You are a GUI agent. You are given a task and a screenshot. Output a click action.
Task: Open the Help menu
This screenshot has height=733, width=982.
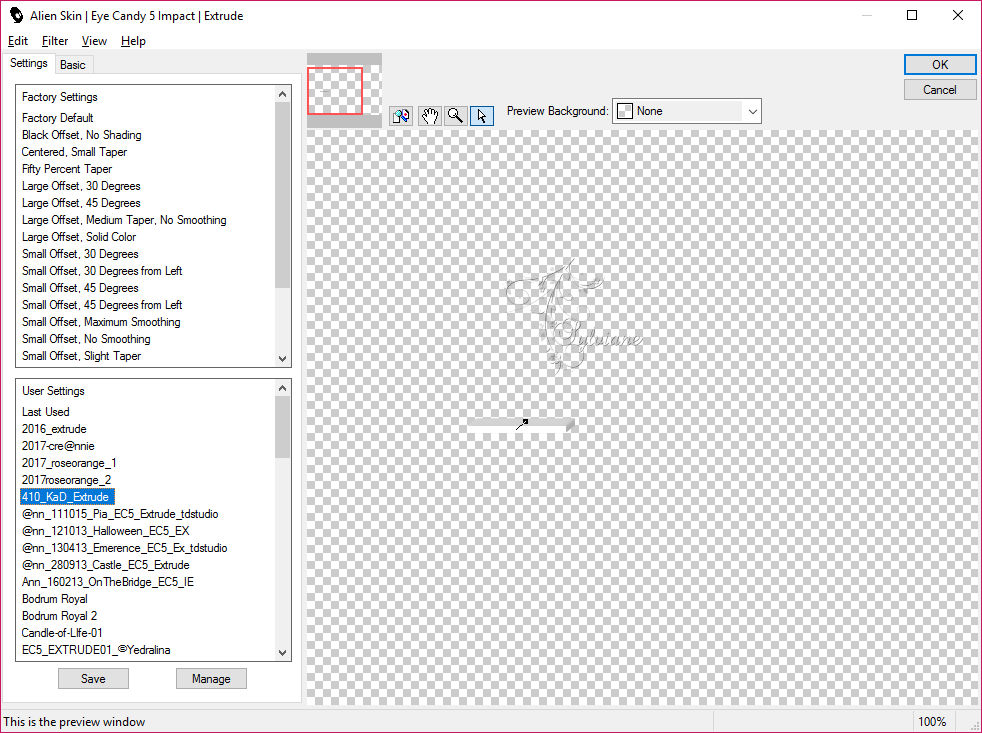(133, 41)
